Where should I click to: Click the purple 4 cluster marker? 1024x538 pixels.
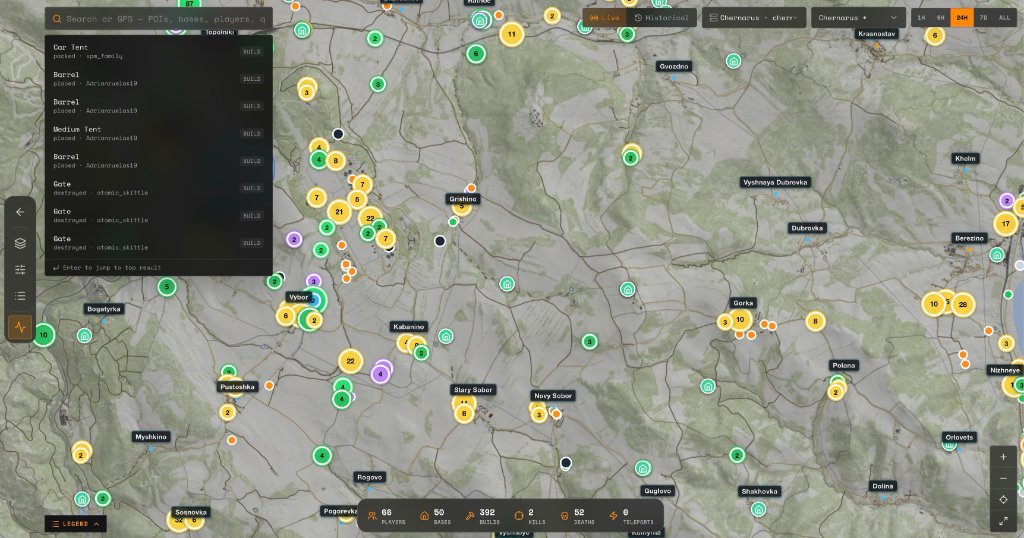380,374
